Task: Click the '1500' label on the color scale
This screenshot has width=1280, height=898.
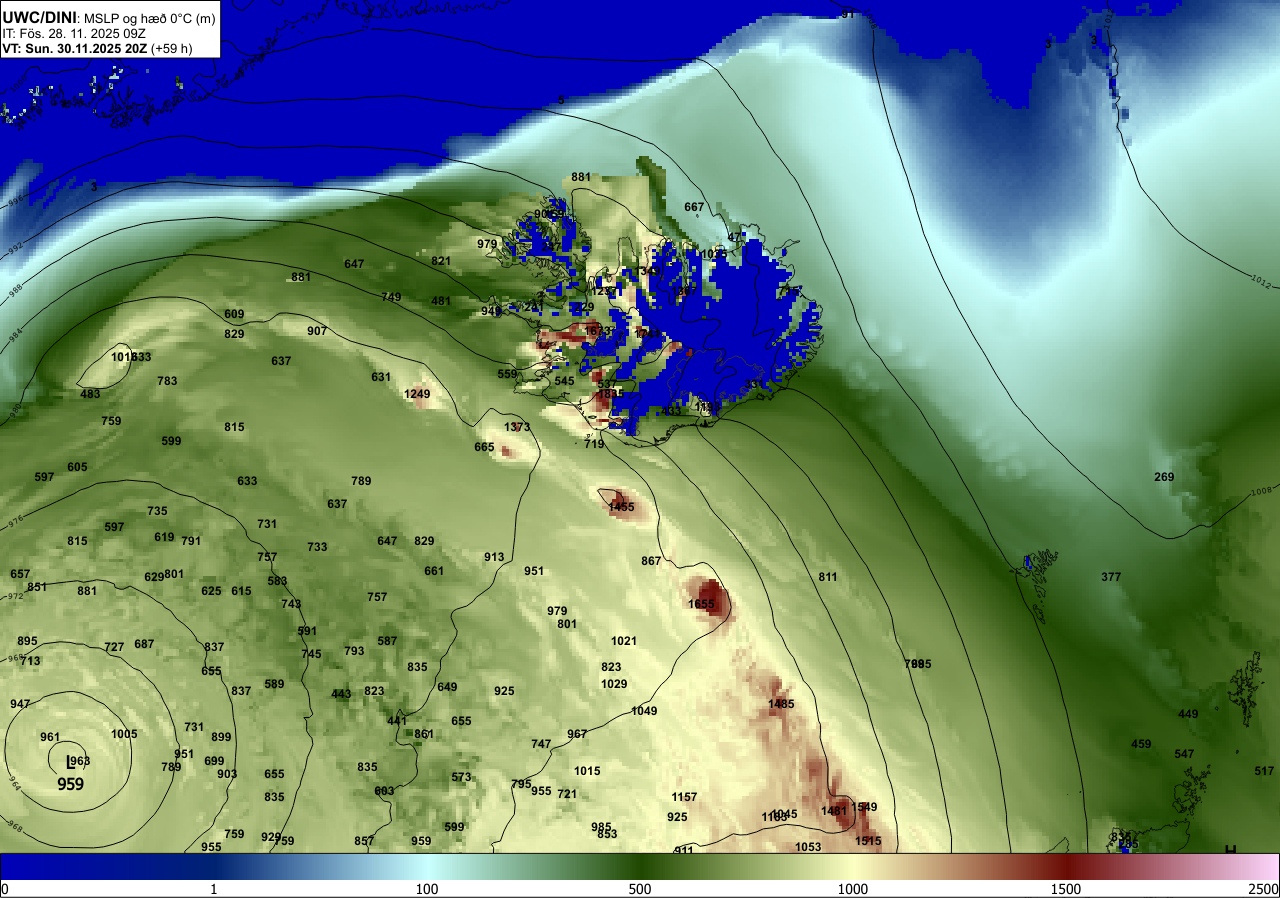Action: [x=1066, y=888]
